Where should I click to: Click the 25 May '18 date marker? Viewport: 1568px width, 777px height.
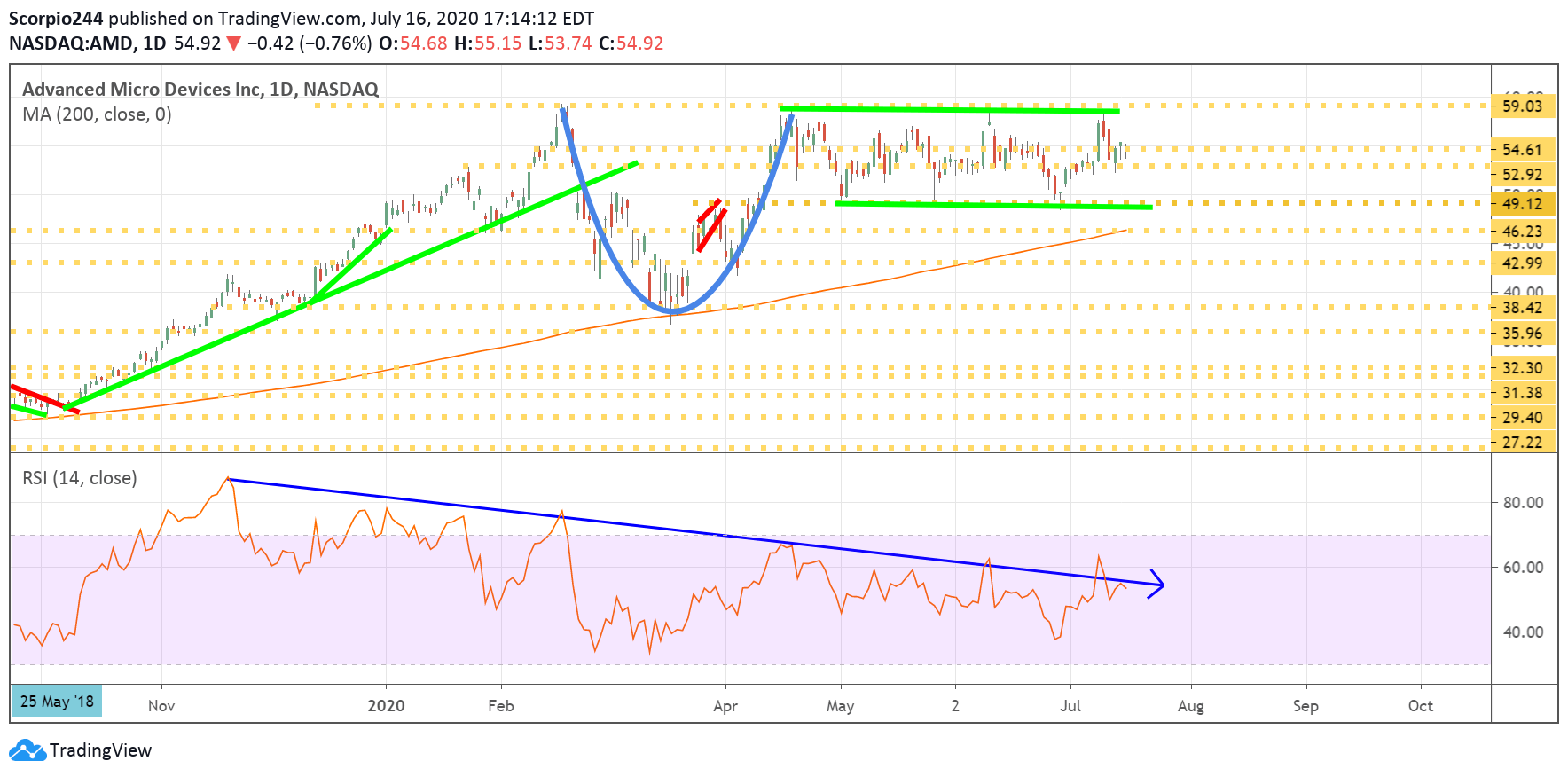[x=57, y=702]
